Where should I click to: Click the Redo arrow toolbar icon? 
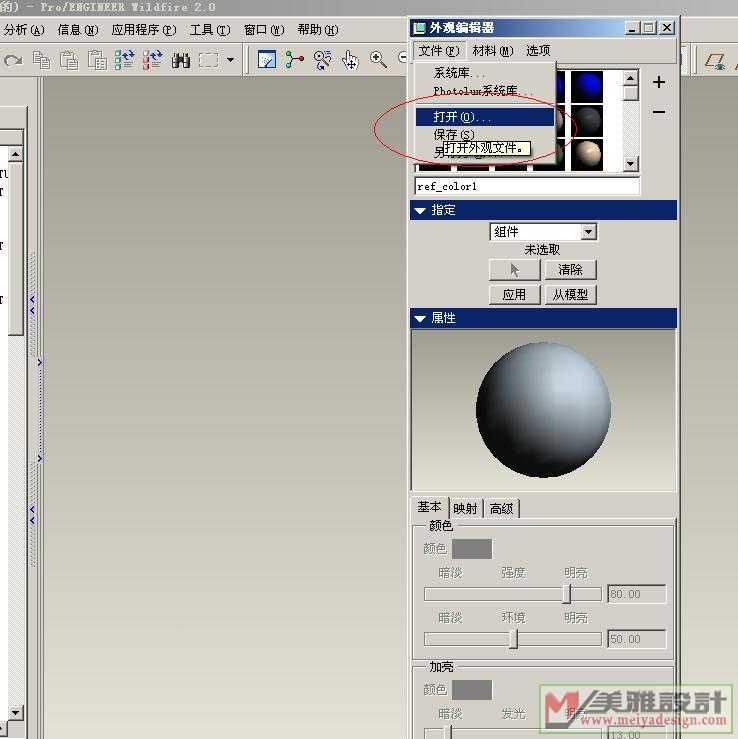tap(13, 60)
